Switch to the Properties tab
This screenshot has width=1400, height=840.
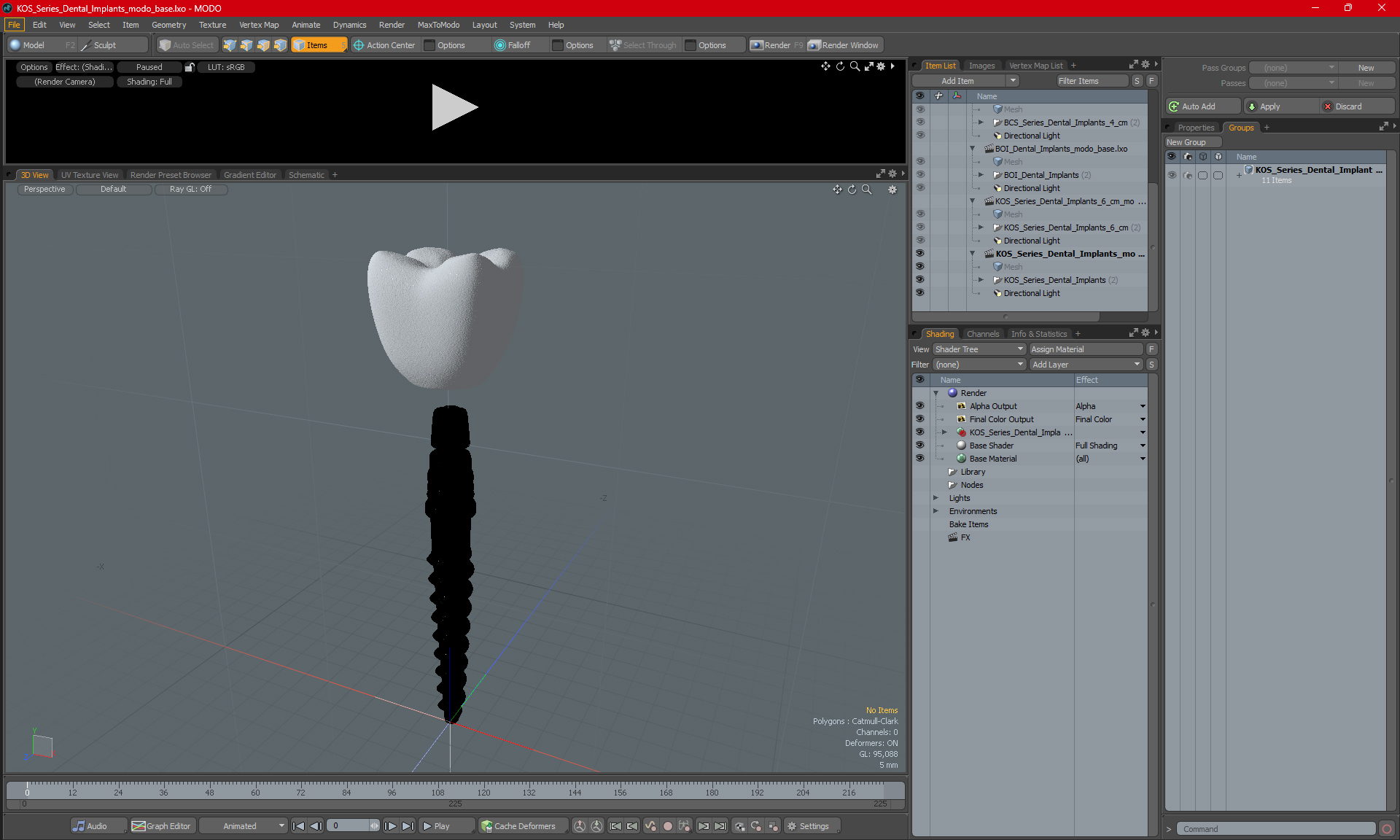[1196, 128]
